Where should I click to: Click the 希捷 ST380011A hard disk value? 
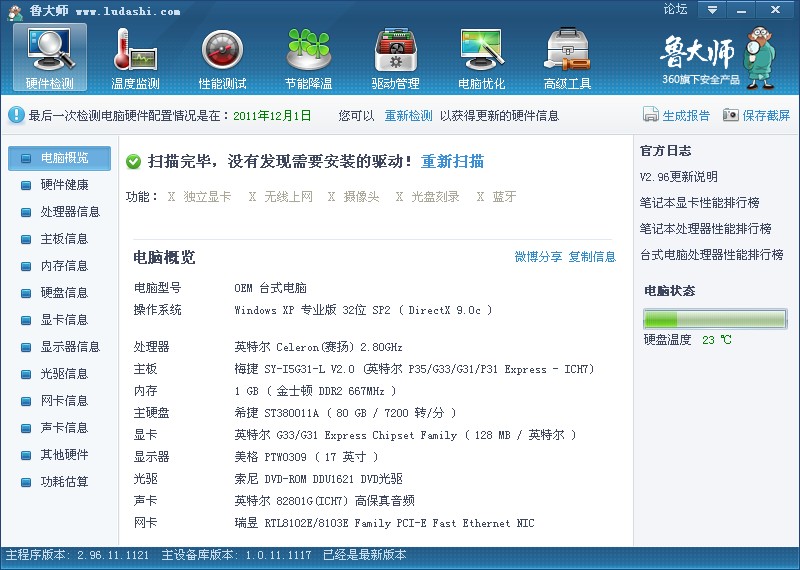(x=345, y=413)
